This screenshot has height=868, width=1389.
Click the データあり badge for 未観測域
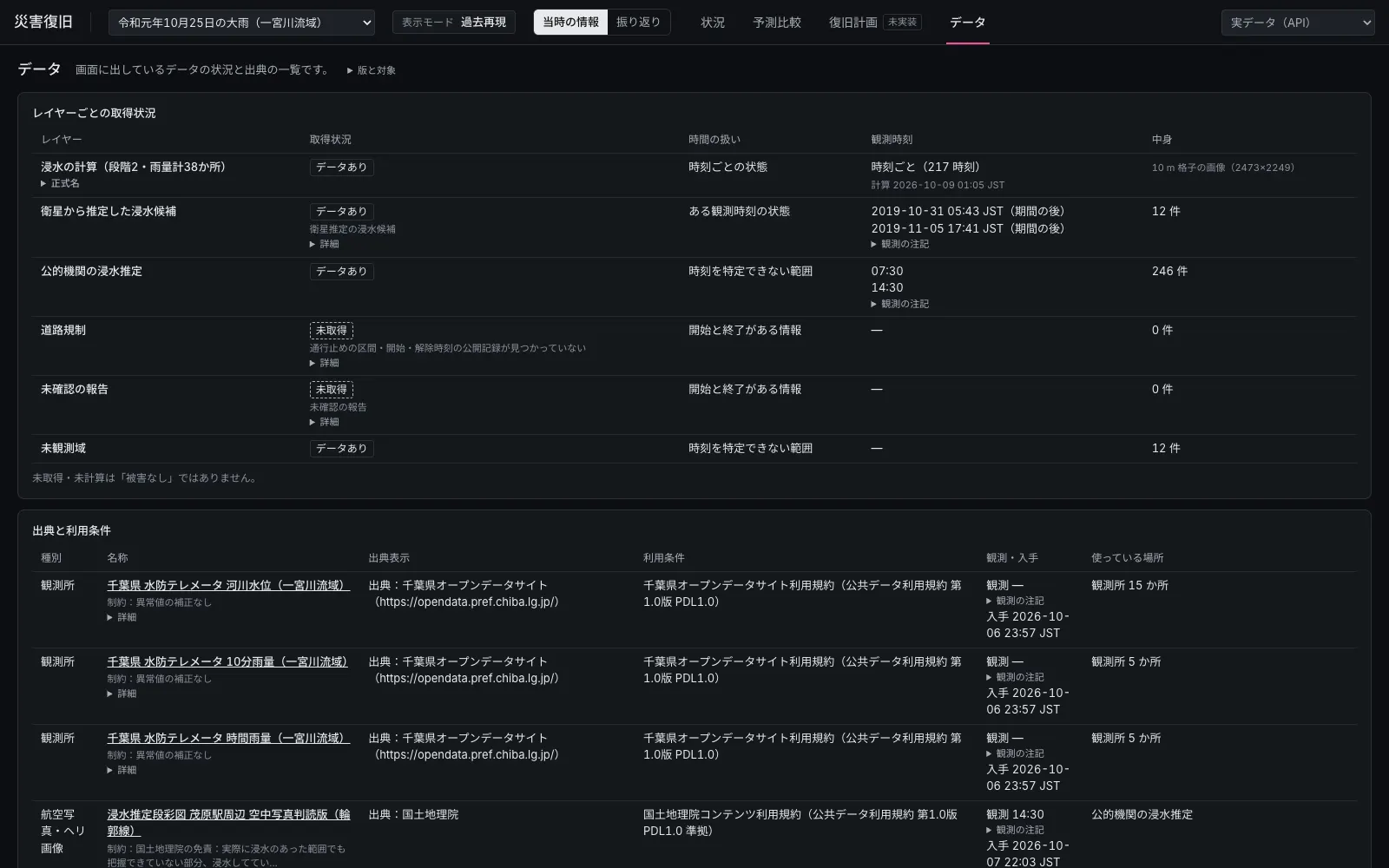coord(342,449)
